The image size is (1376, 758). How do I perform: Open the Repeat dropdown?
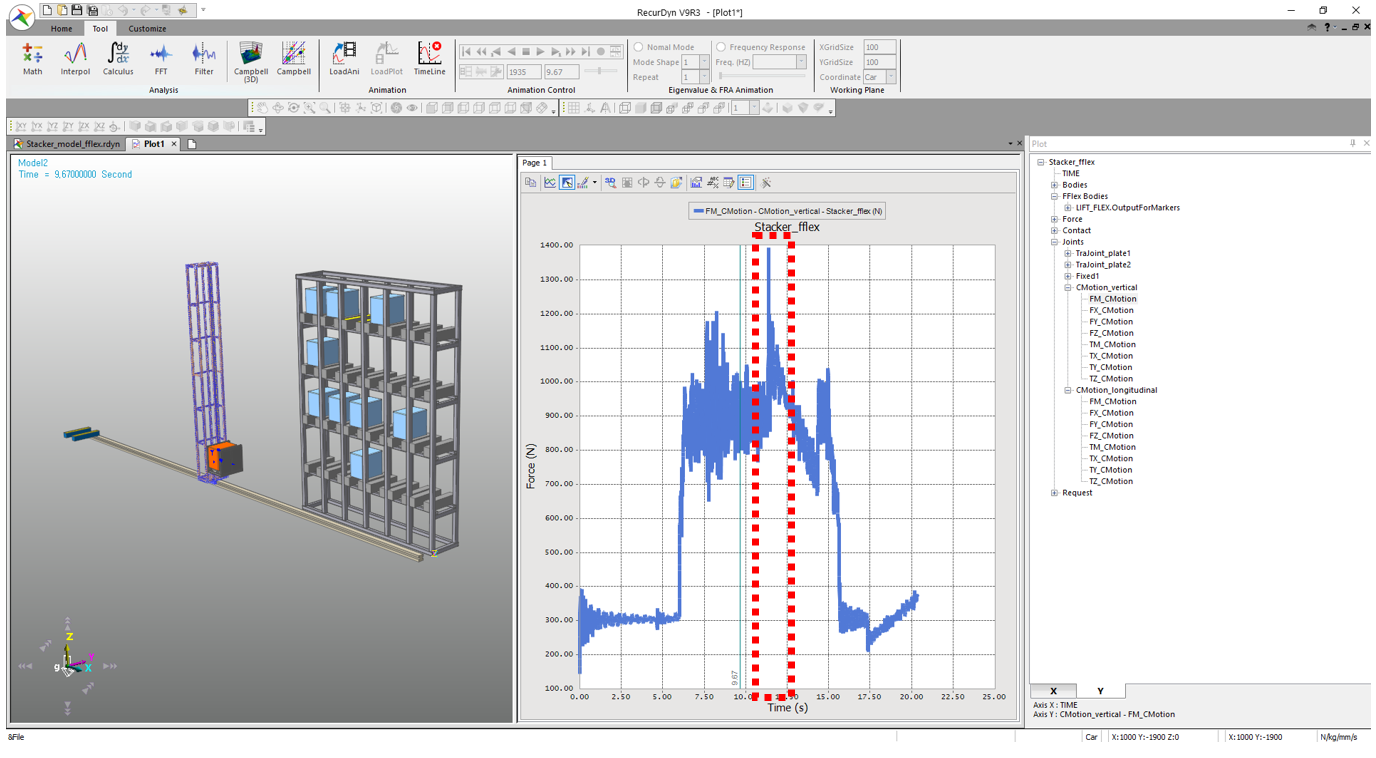(704, 77)
